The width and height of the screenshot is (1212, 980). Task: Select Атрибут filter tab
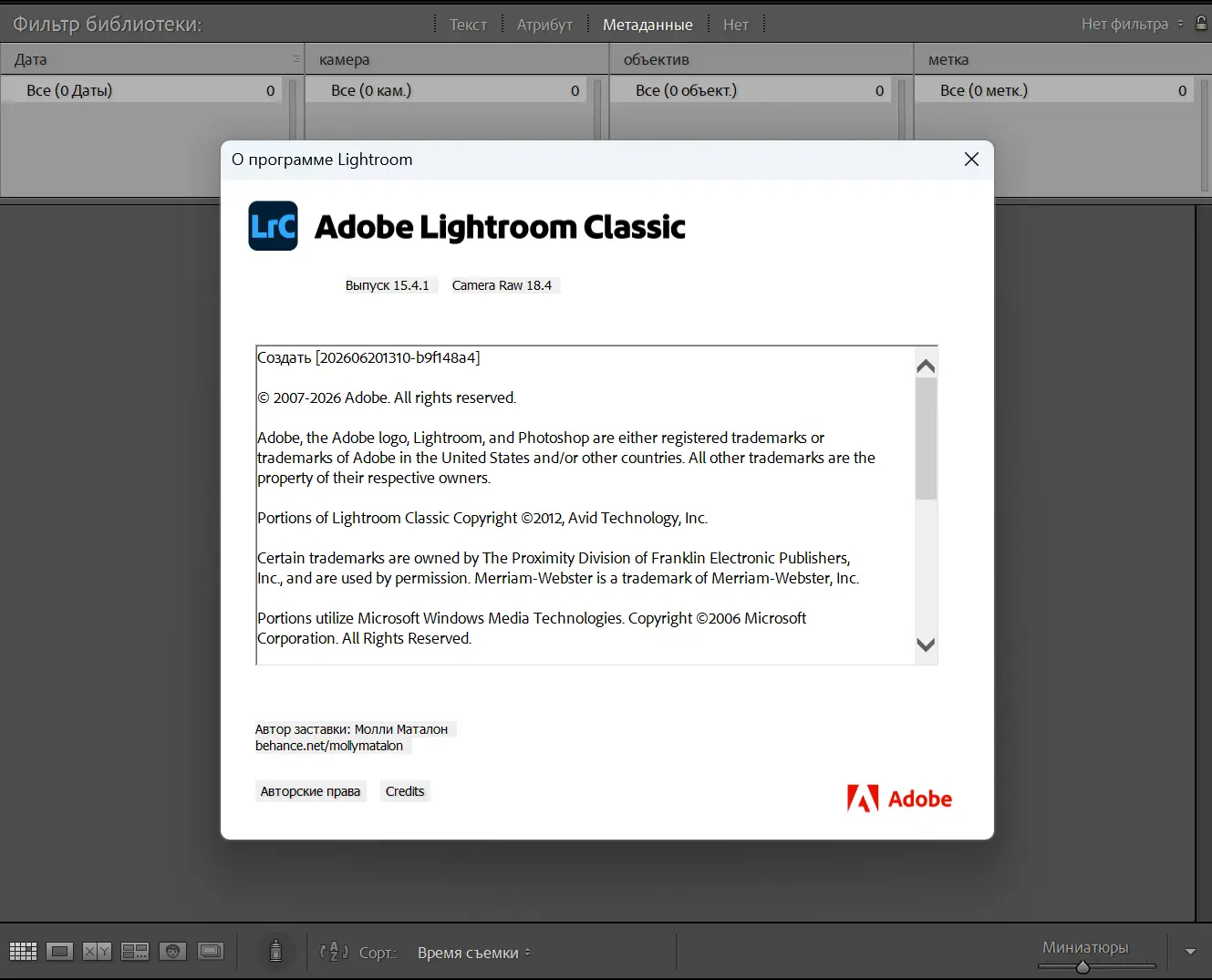point(544,25)
